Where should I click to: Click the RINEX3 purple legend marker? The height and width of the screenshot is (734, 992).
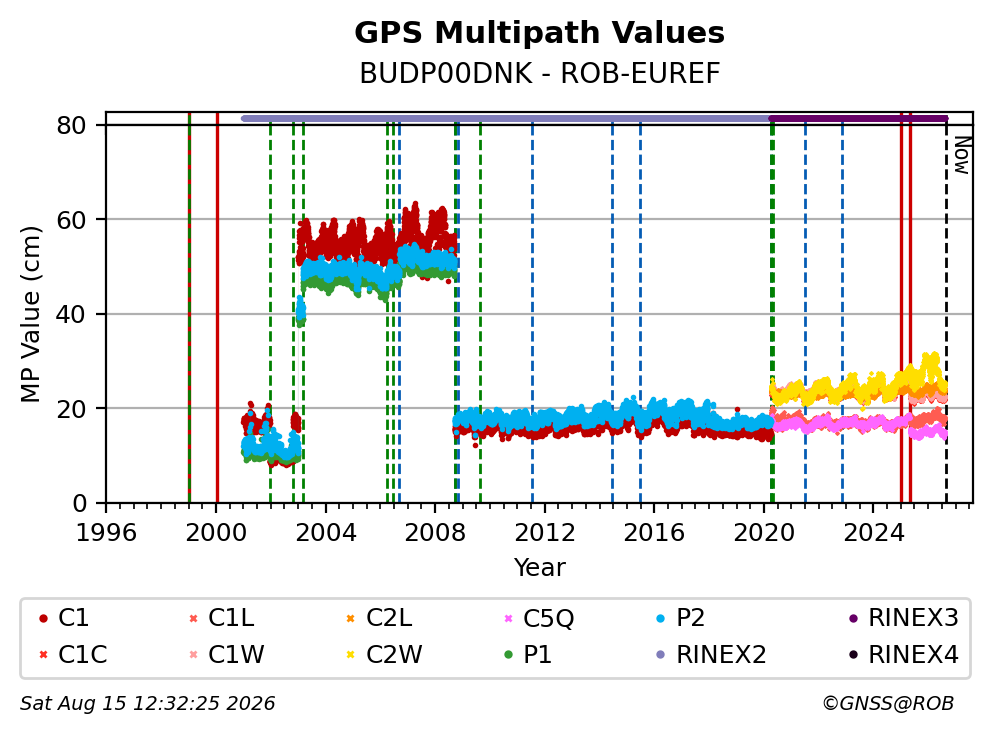(853, 618)
